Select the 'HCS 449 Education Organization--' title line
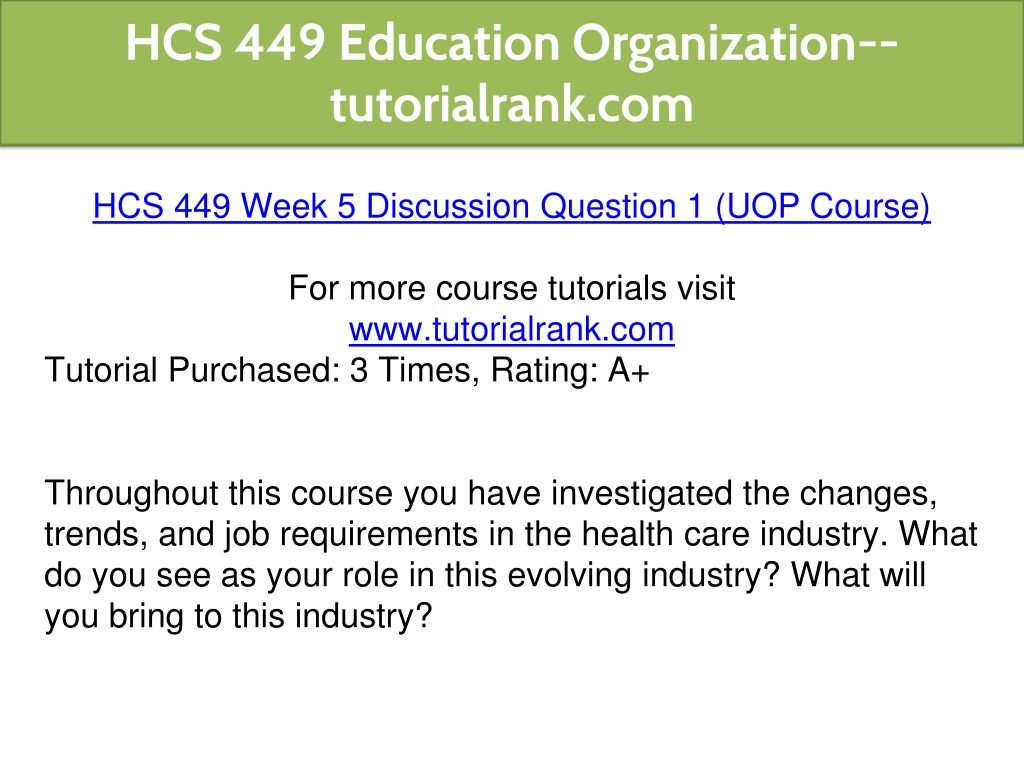The width and height of the screenshot is (1024, 768). click(x=512, y=44)
